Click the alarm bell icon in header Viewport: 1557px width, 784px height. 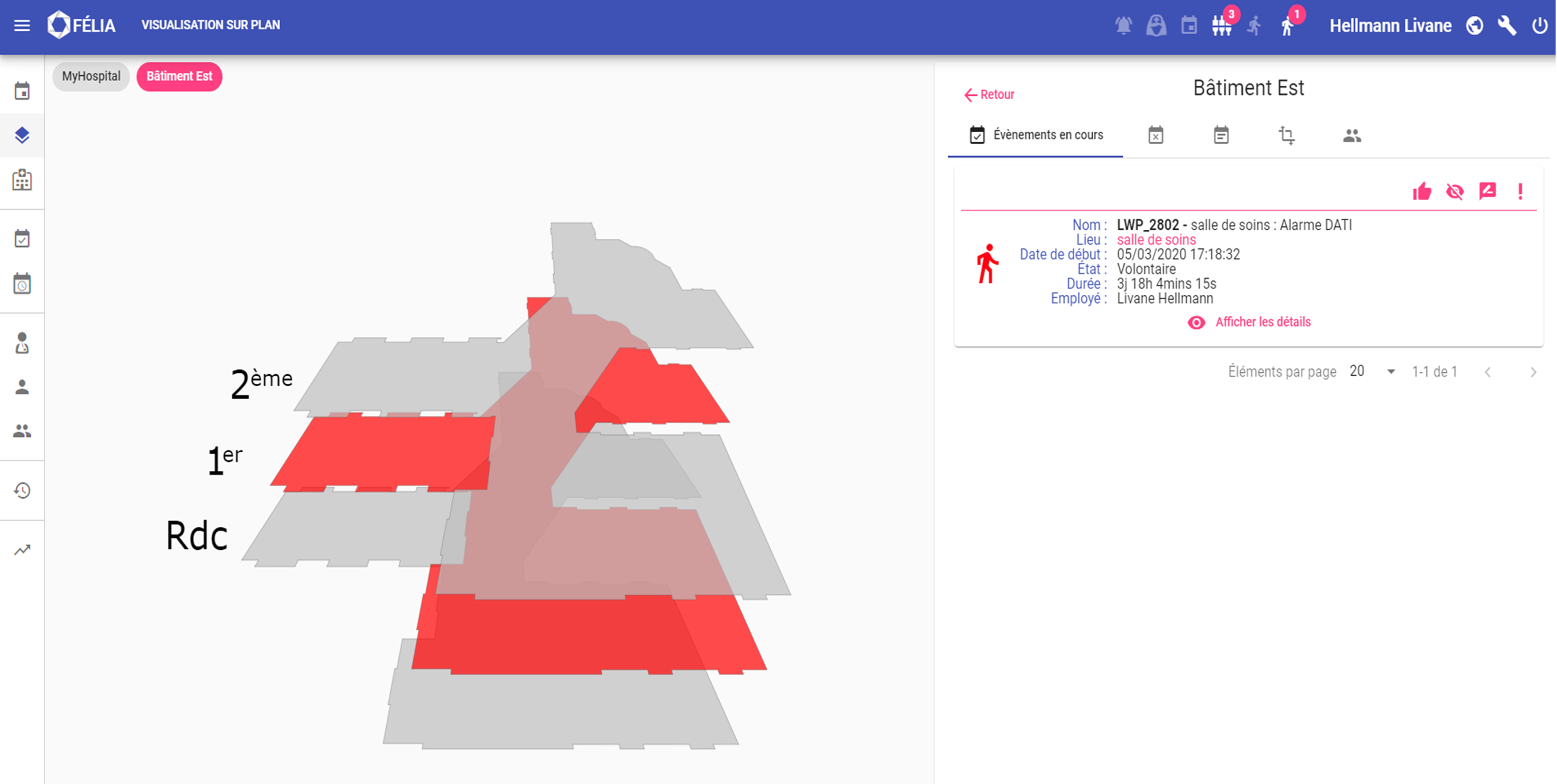tap(1123, 26)
